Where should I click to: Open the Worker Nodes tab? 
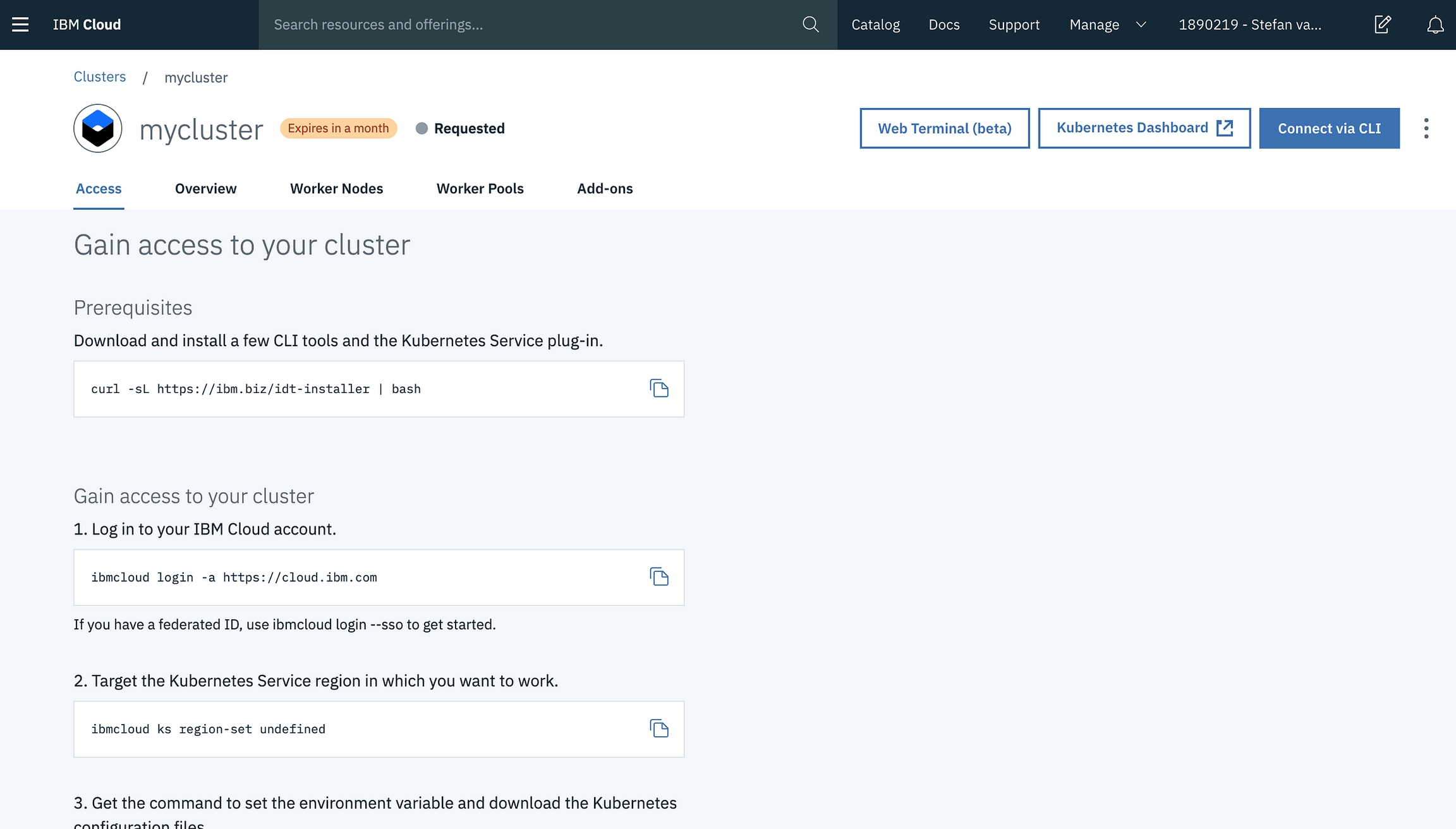tap(337, 188)
